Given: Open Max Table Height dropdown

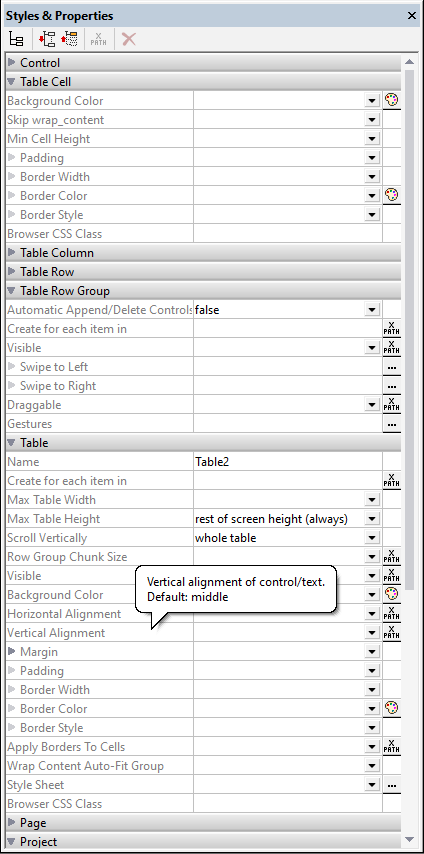Looking at the screenshot, I should tap(372, 518).
